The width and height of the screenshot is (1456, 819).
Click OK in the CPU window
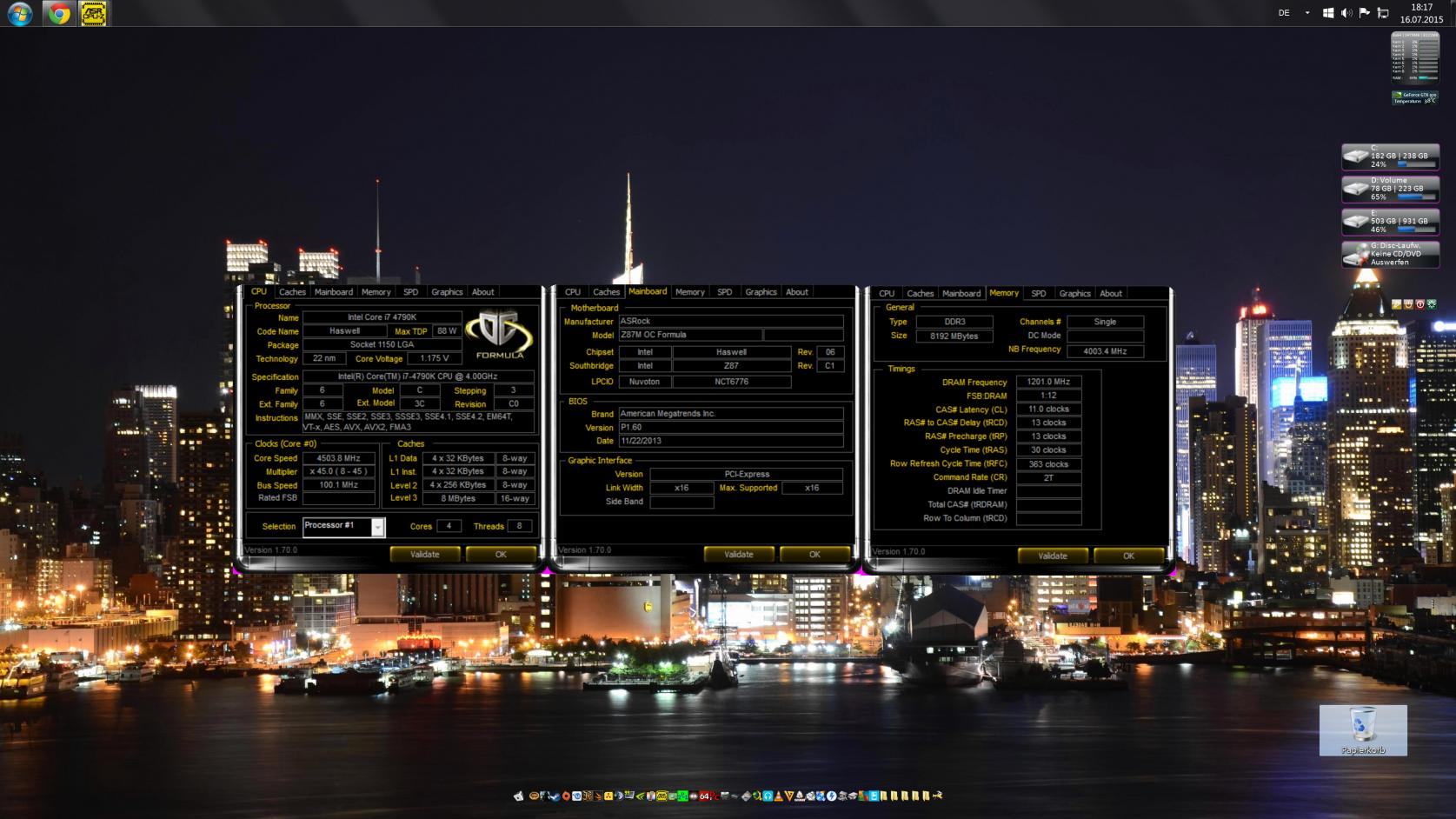click(x=501, y=555)
